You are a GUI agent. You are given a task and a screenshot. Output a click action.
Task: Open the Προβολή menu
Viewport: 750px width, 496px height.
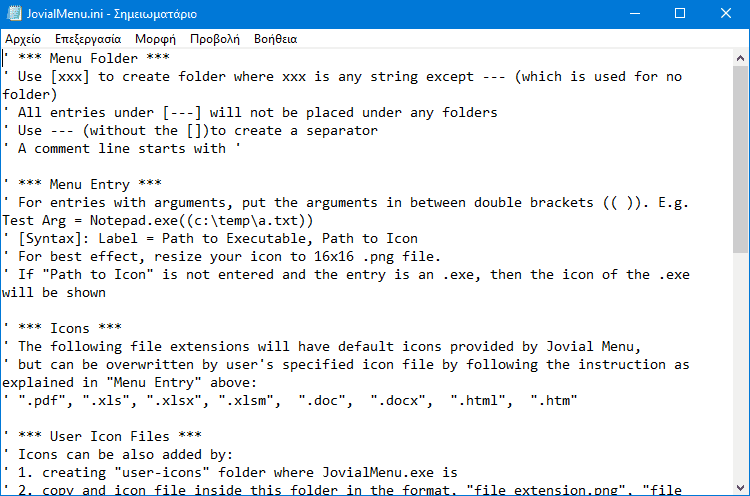pos(215,39)
